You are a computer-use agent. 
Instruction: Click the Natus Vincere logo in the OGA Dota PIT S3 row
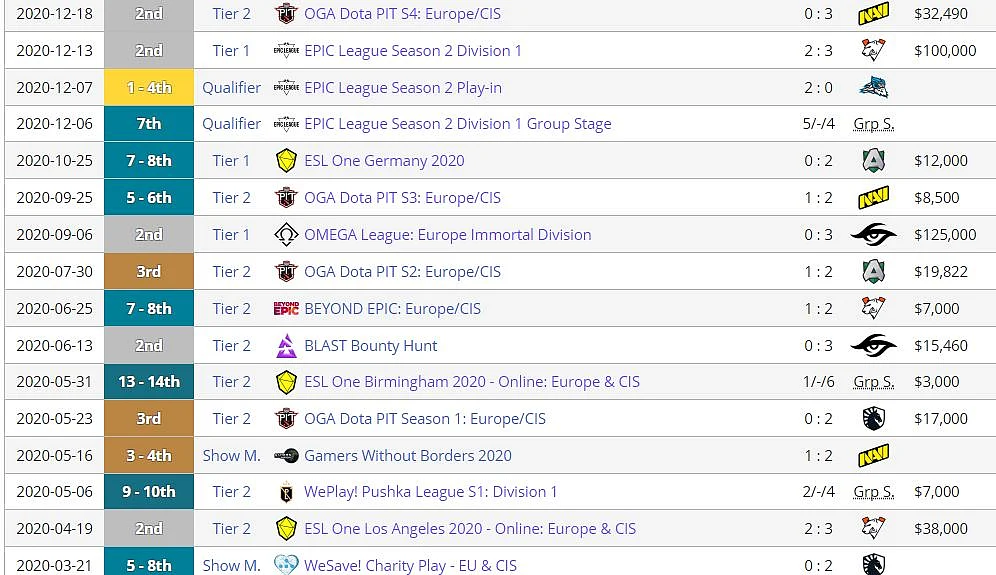(x=873, y=198)
